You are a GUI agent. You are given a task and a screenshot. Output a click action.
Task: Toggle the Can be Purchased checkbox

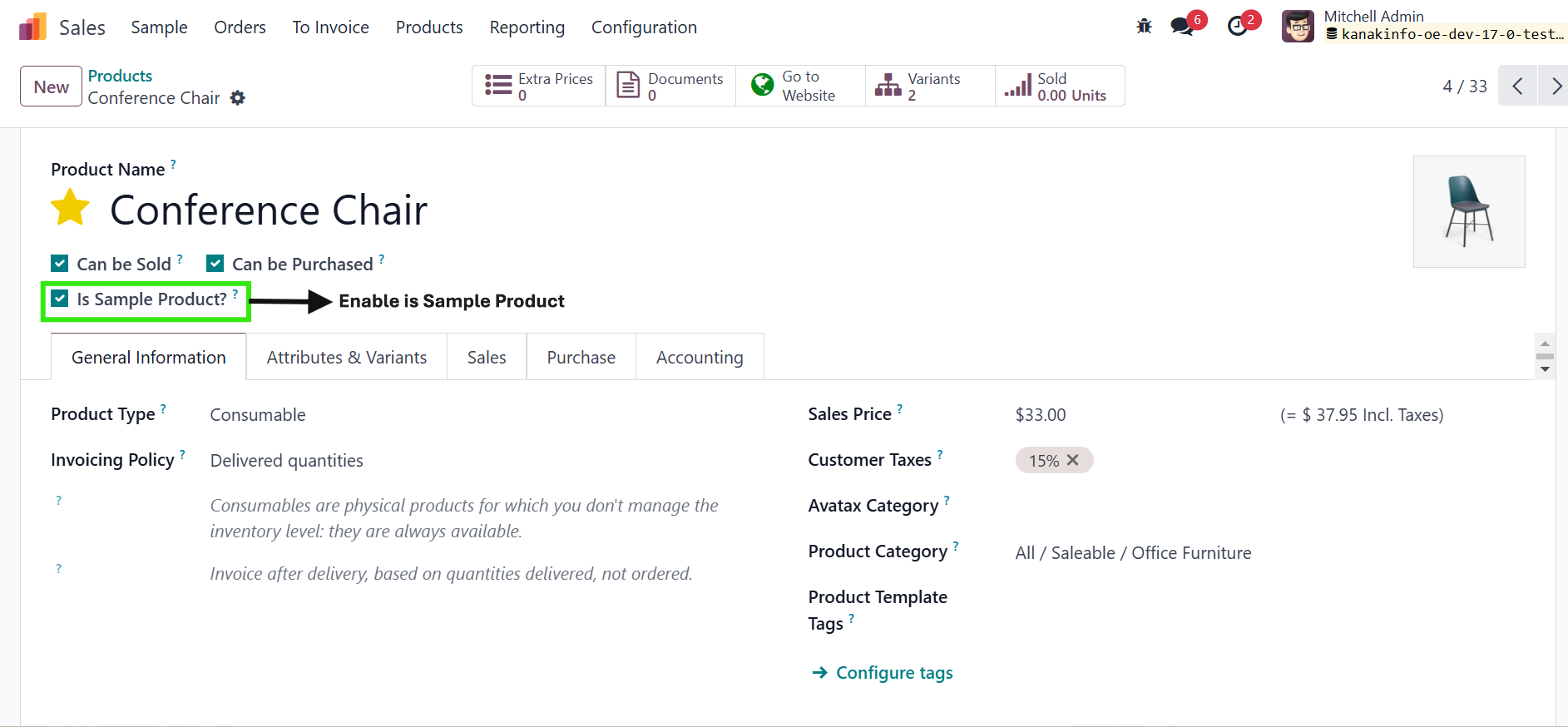215,264
